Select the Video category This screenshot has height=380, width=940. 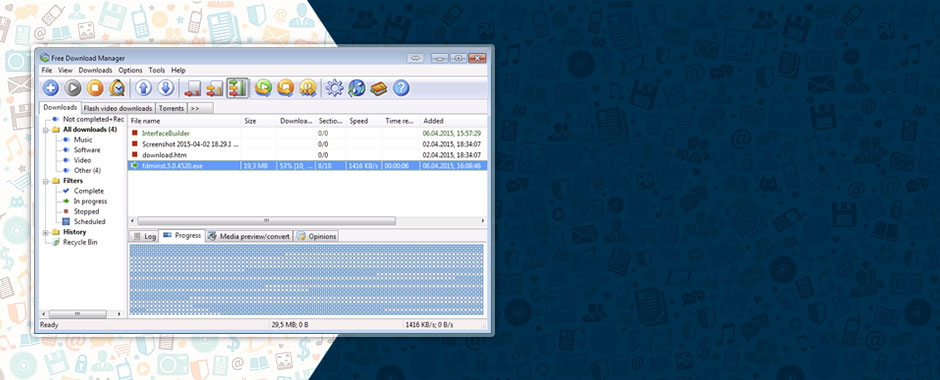pos(82,160)
